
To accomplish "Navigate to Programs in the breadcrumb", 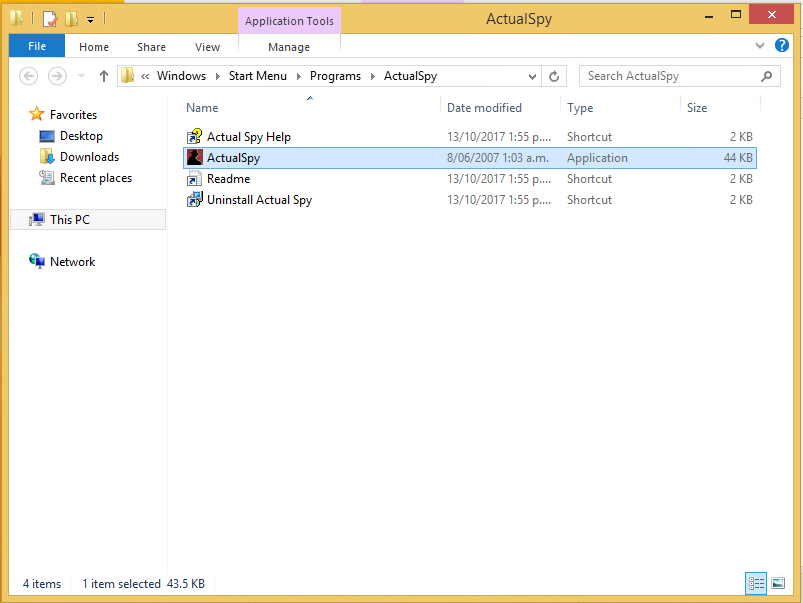I will pyautogui.click(x=335, y=76).
